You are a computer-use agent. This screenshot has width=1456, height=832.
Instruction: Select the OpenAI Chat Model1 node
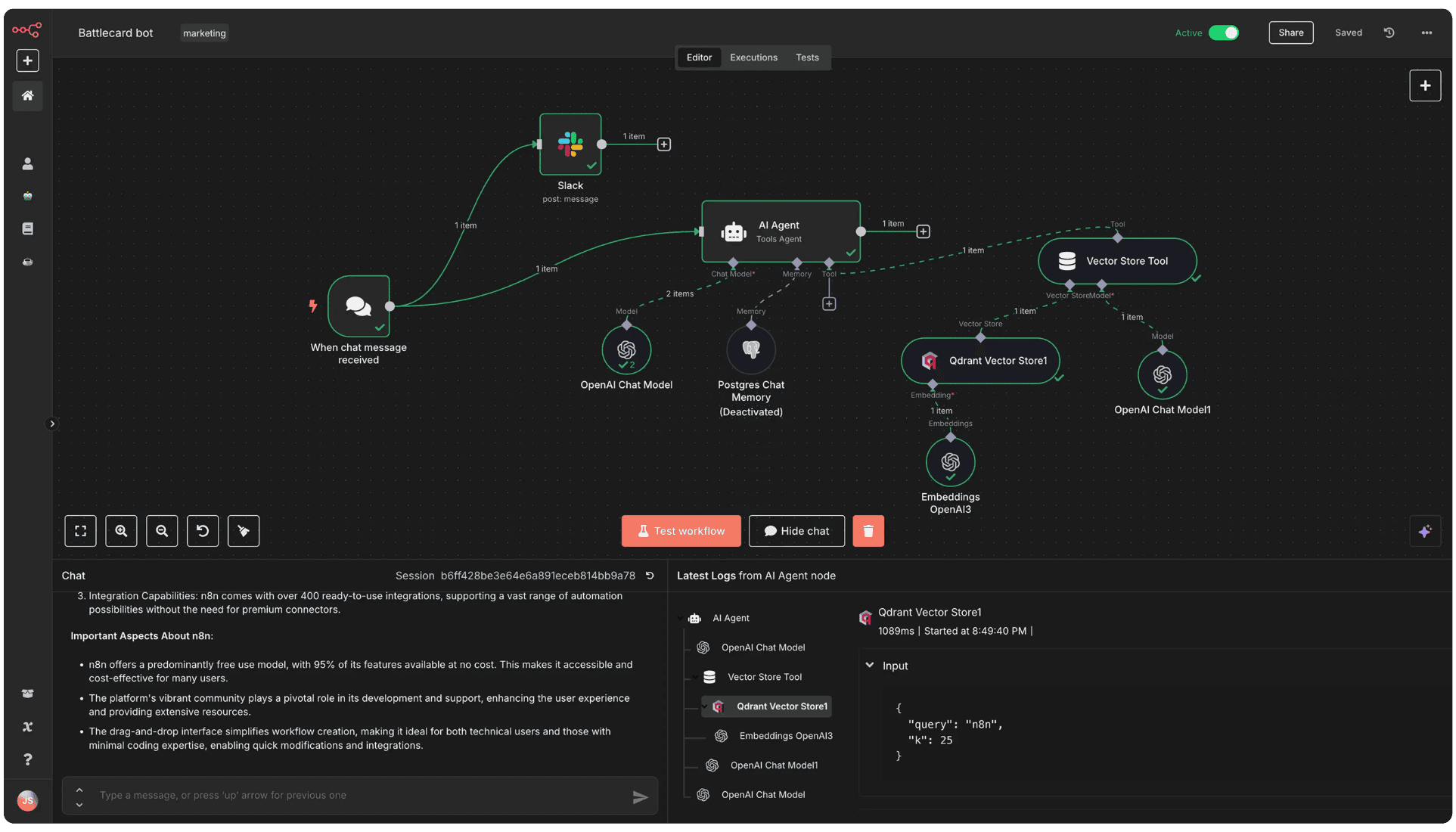(x=1162, y=374)
